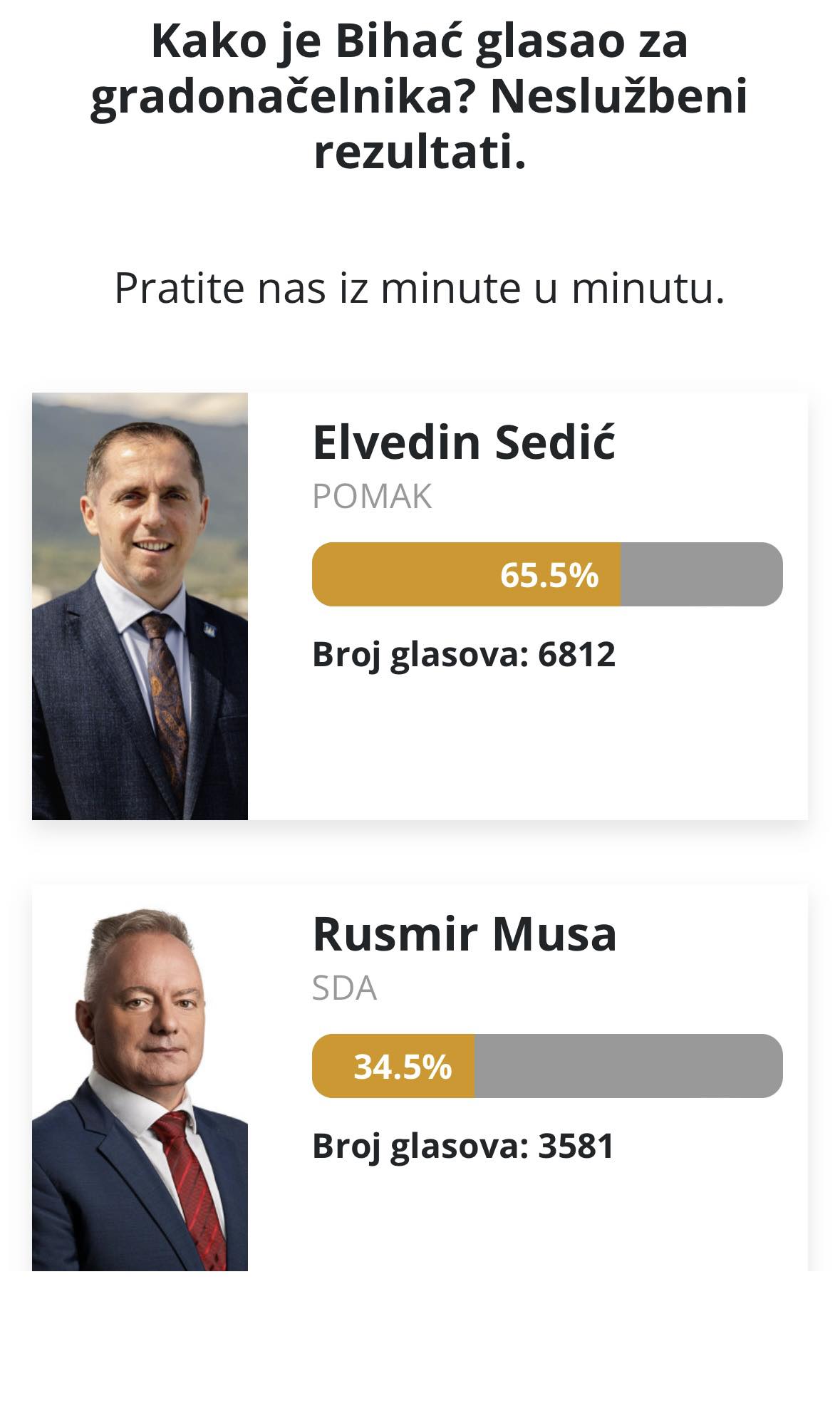This screenshot has height=1413, width=840.
Task: Click Sedić's patterned orange tie
Action: point(166,684)
